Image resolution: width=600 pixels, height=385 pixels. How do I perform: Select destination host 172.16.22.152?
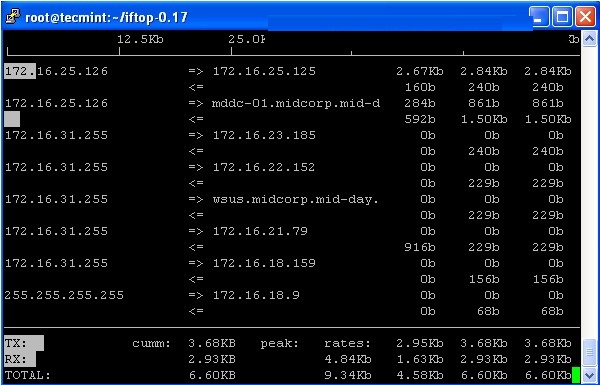coord(264,167)
